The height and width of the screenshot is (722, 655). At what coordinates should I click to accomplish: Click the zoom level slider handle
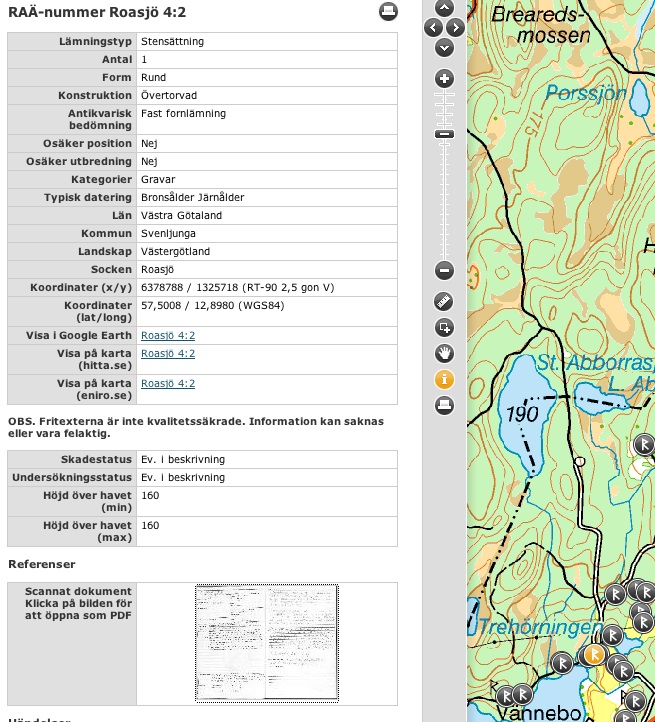pos(445,134)
